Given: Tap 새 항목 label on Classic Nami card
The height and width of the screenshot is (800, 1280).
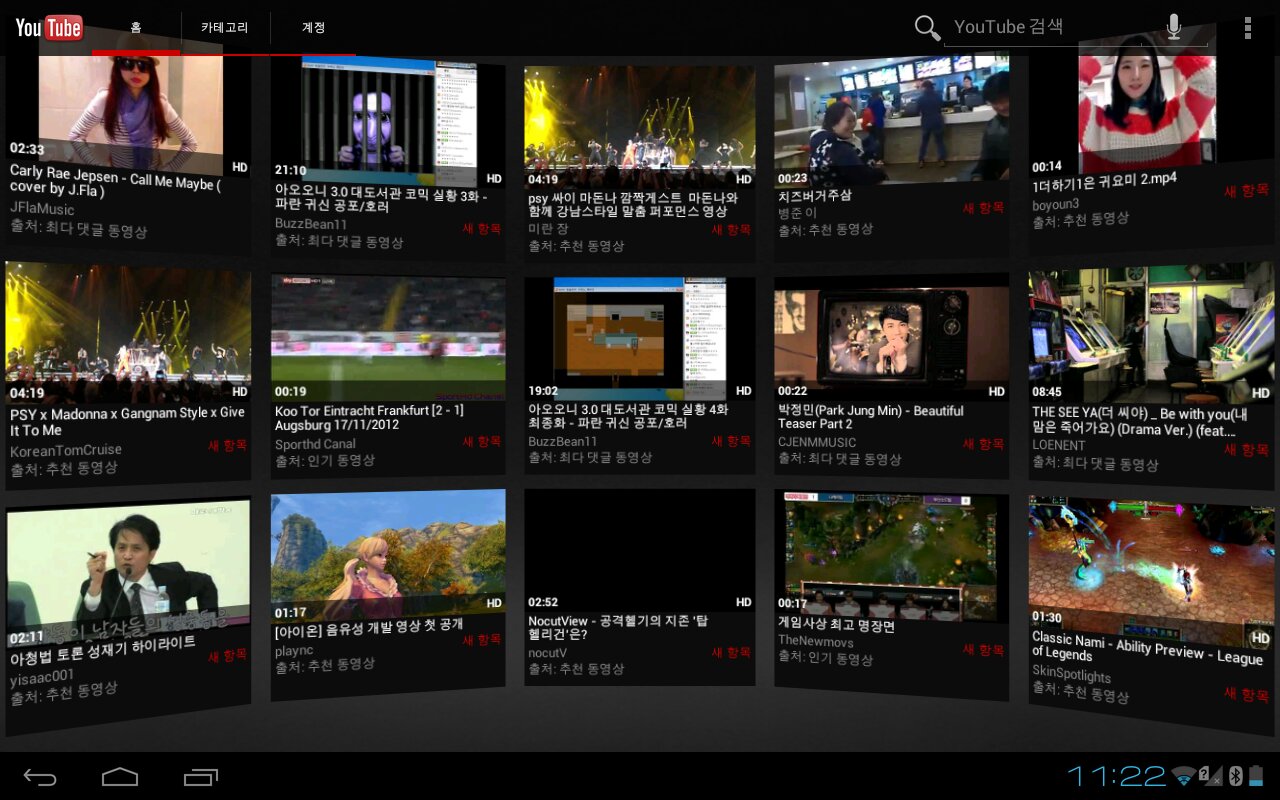Looking at the screenshot, I should (x=1246, y=694).
